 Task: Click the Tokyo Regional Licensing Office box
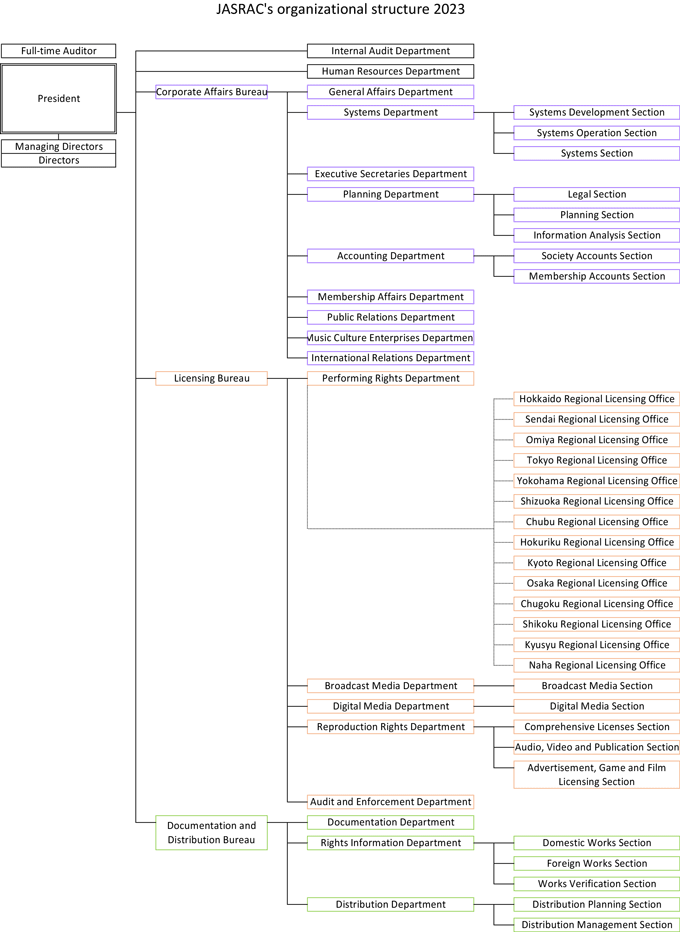click(597, 461)
